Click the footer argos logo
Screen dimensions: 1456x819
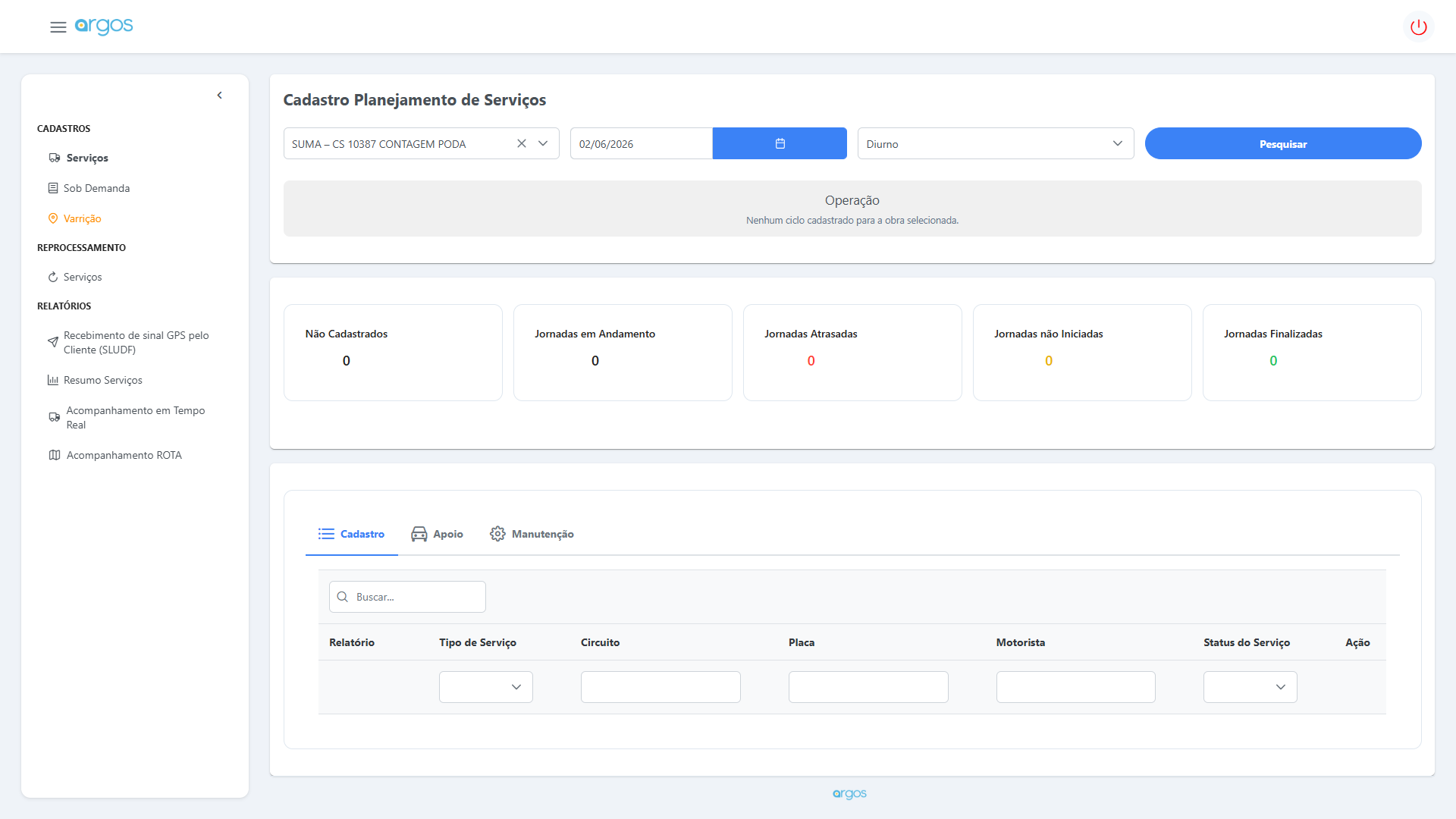pos(849,793)
